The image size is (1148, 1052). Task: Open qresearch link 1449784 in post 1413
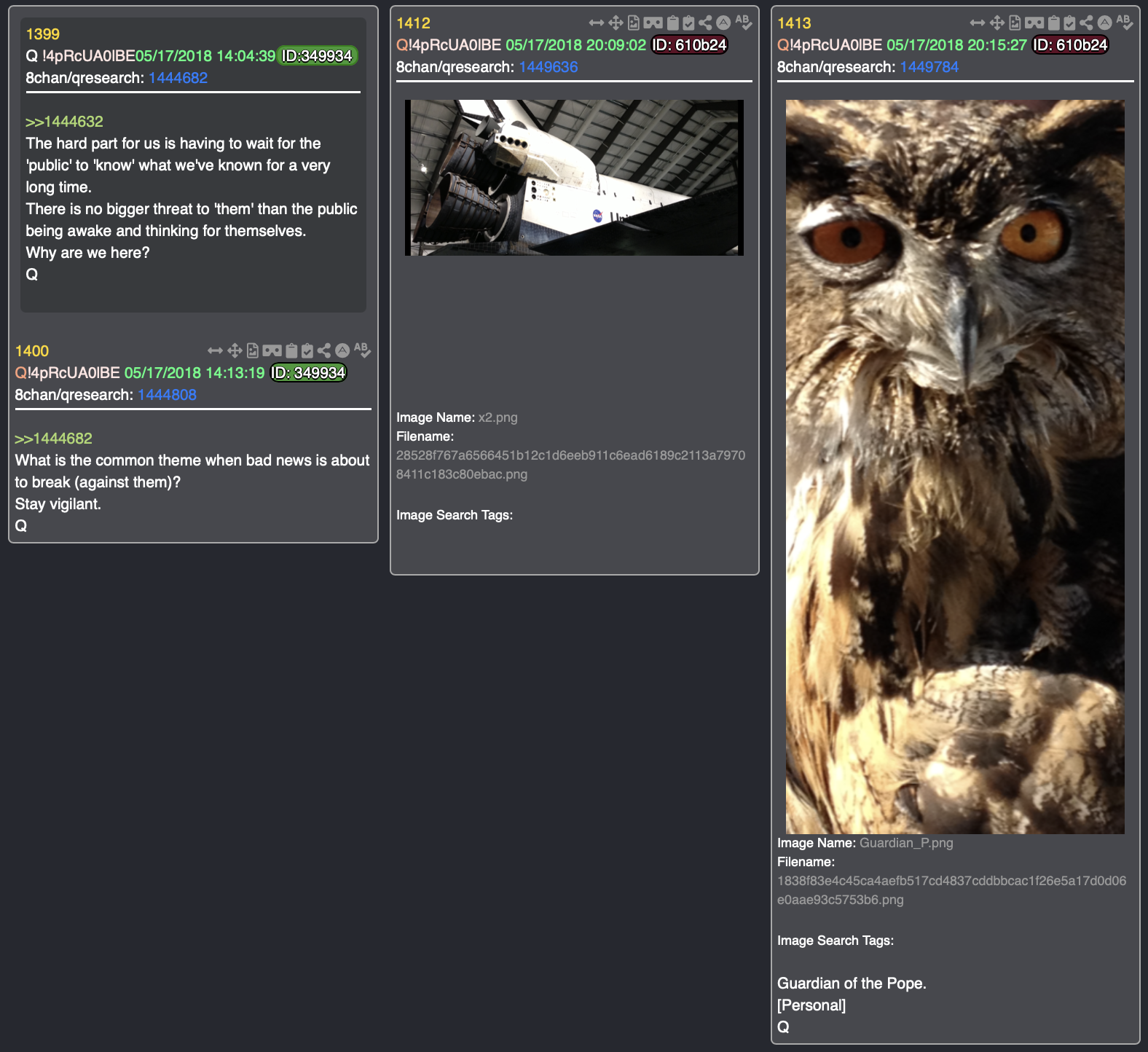(929, 67)
